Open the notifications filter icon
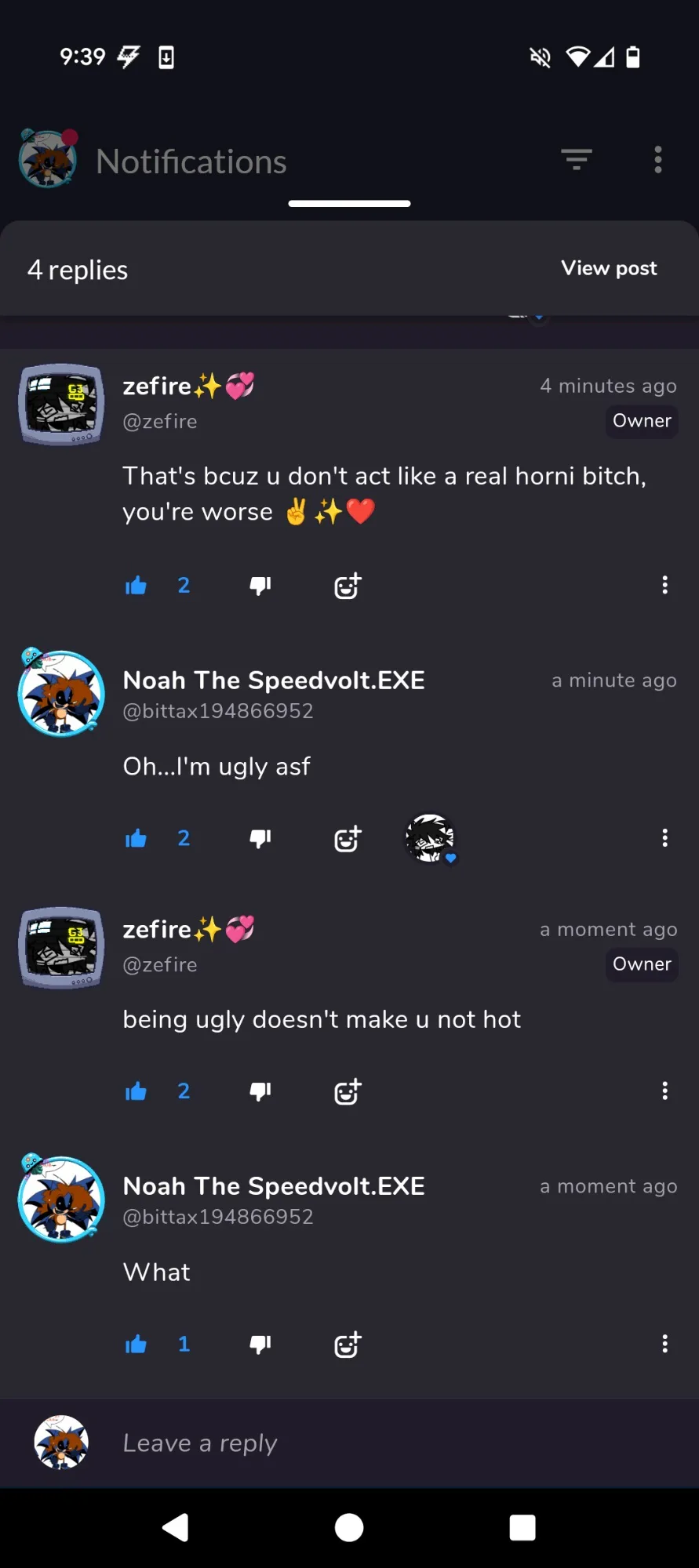699x1568 pixels. (577, 160)
